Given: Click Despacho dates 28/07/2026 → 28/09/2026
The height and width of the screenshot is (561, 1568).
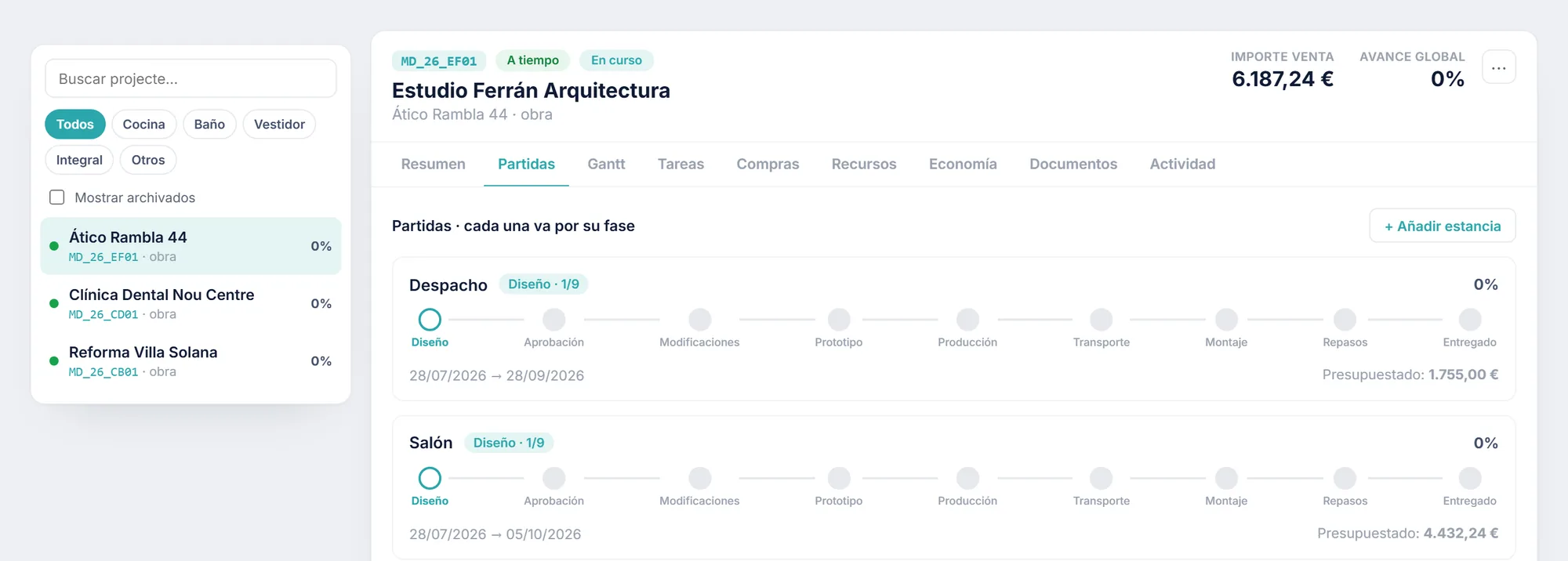Looking at the screenshot, I should coord(496,375).
